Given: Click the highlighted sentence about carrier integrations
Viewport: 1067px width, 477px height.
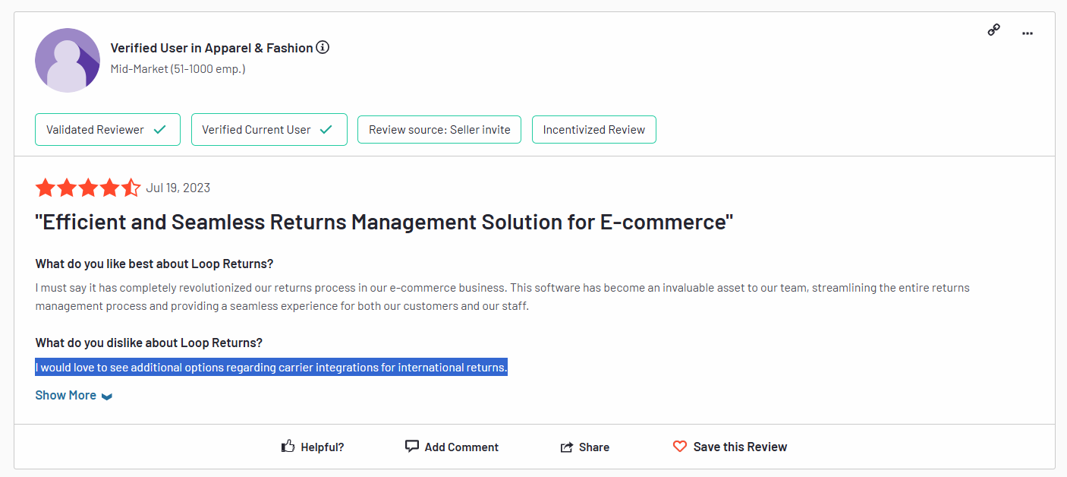Looking at the screenshot, I should 272,367.
